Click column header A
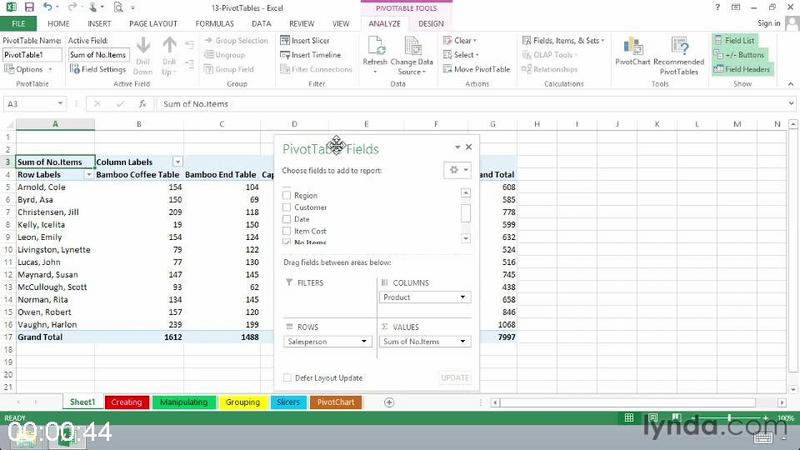 55,124
